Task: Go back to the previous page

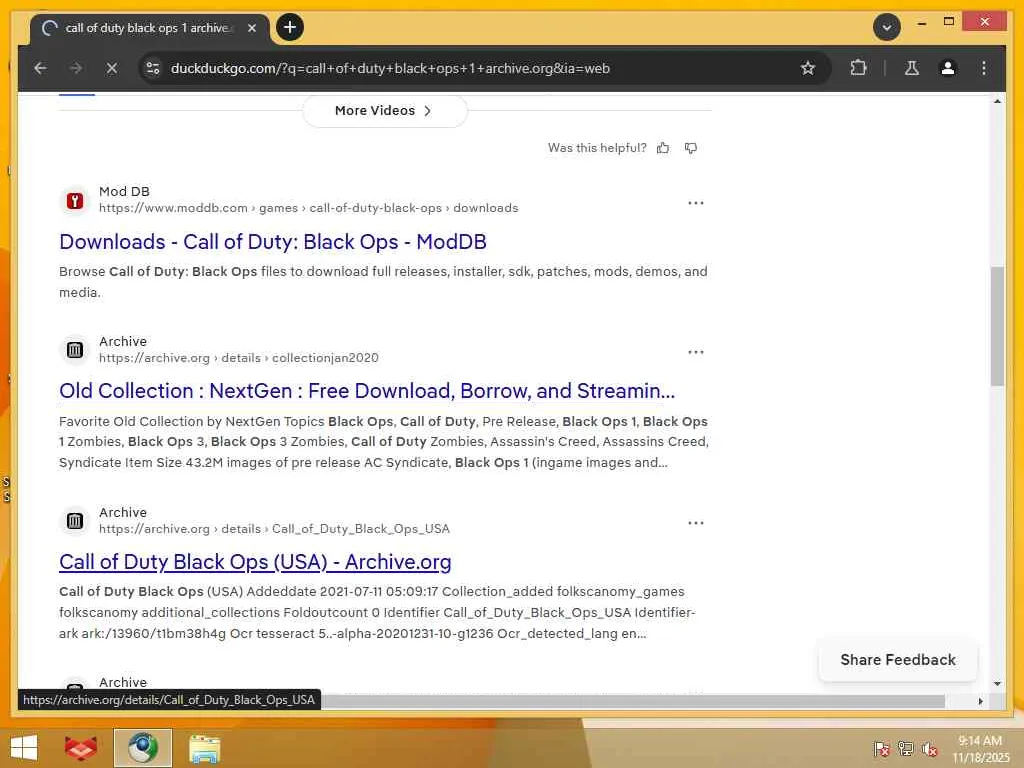Action: [40, 68]
